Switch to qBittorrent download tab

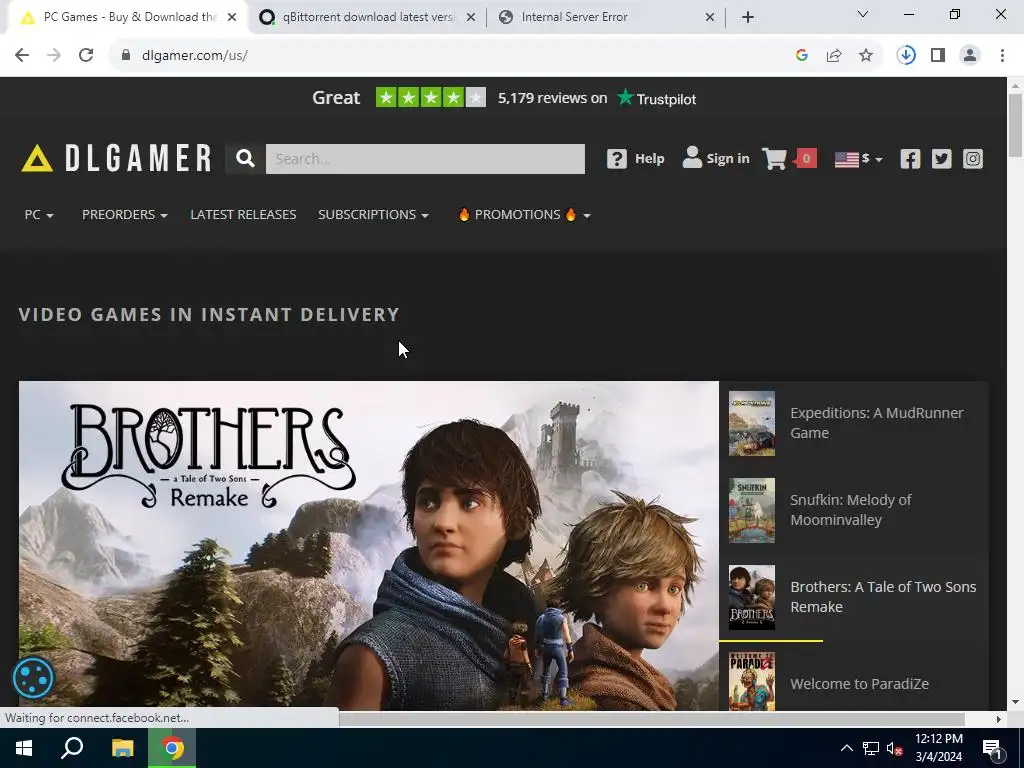tap(368, 17)
